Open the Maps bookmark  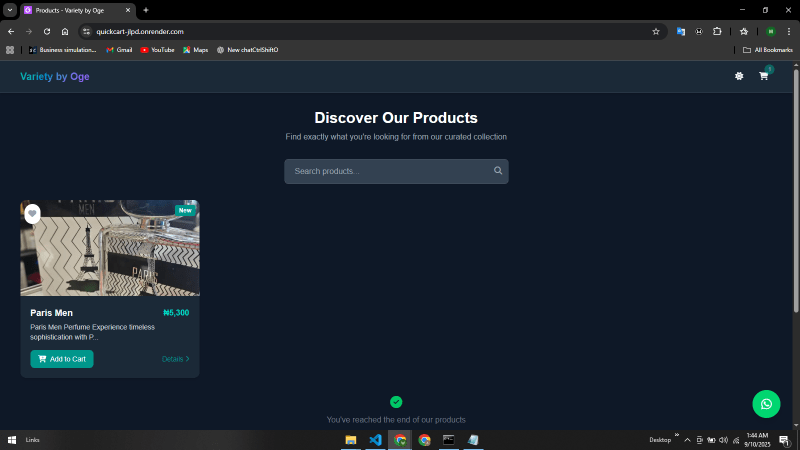[x=195, y=50]
